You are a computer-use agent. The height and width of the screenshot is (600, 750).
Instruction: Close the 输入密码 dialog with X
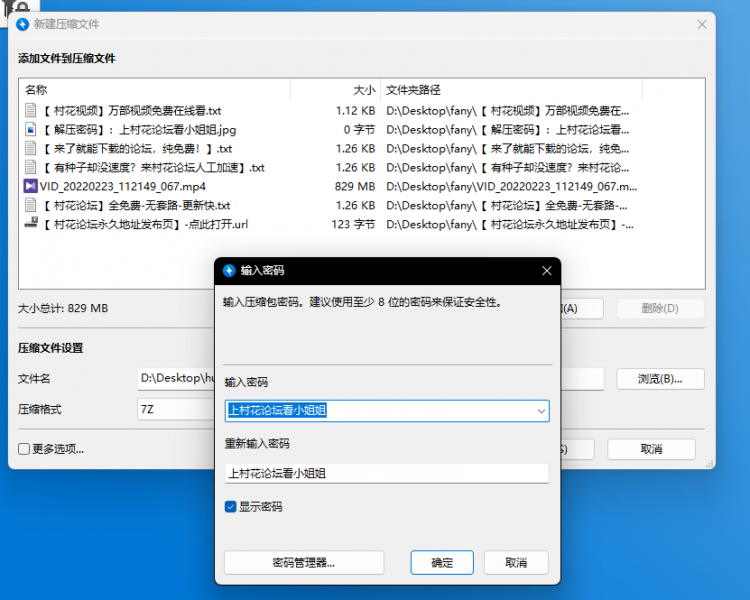coord(546,271)
